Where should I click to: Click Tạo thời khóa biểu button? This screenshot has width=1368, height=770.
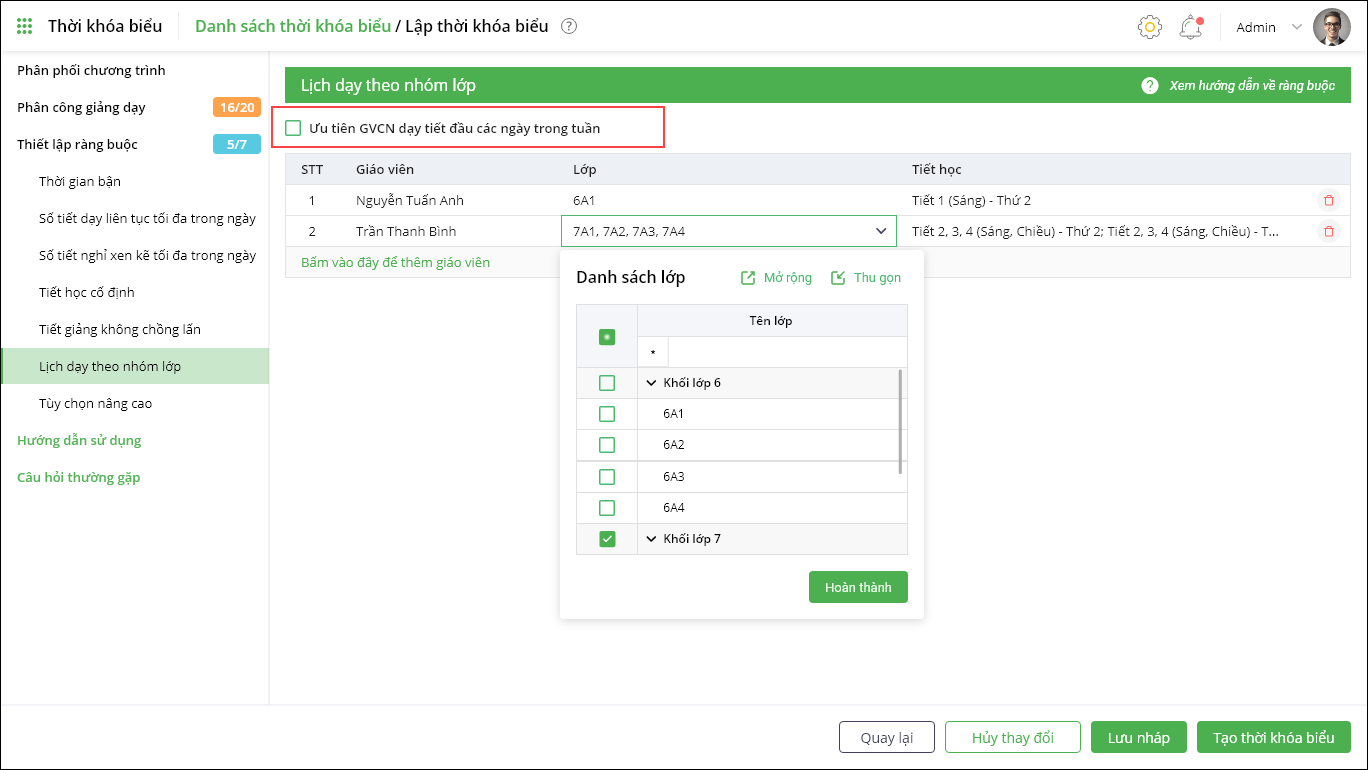(1273, 737)
